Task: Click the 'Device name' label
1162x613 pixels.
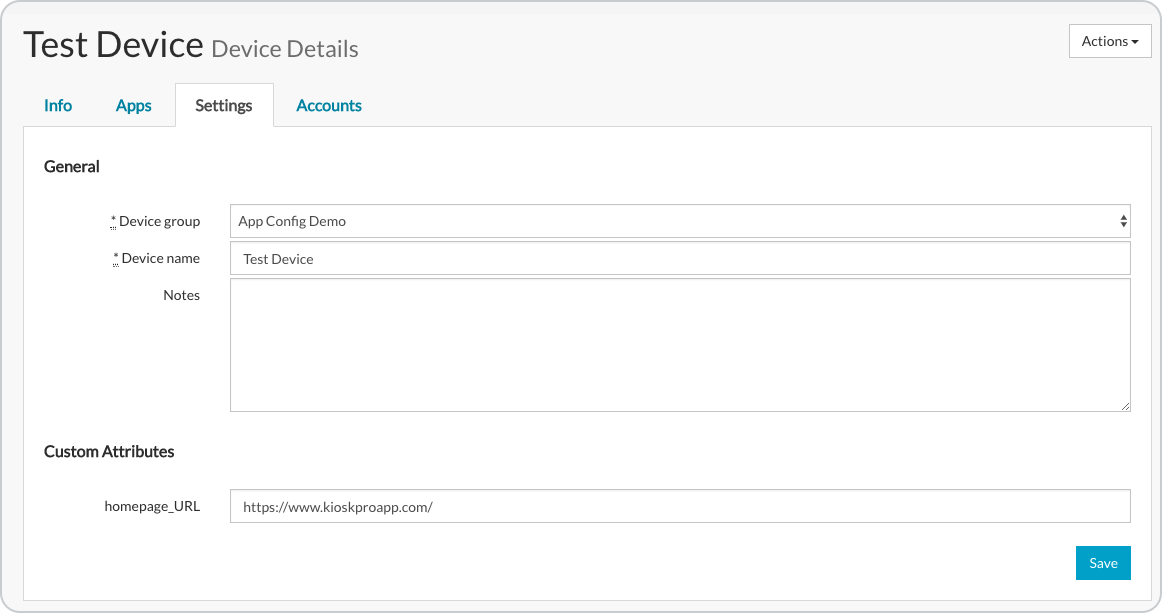Action: [161, 258]
